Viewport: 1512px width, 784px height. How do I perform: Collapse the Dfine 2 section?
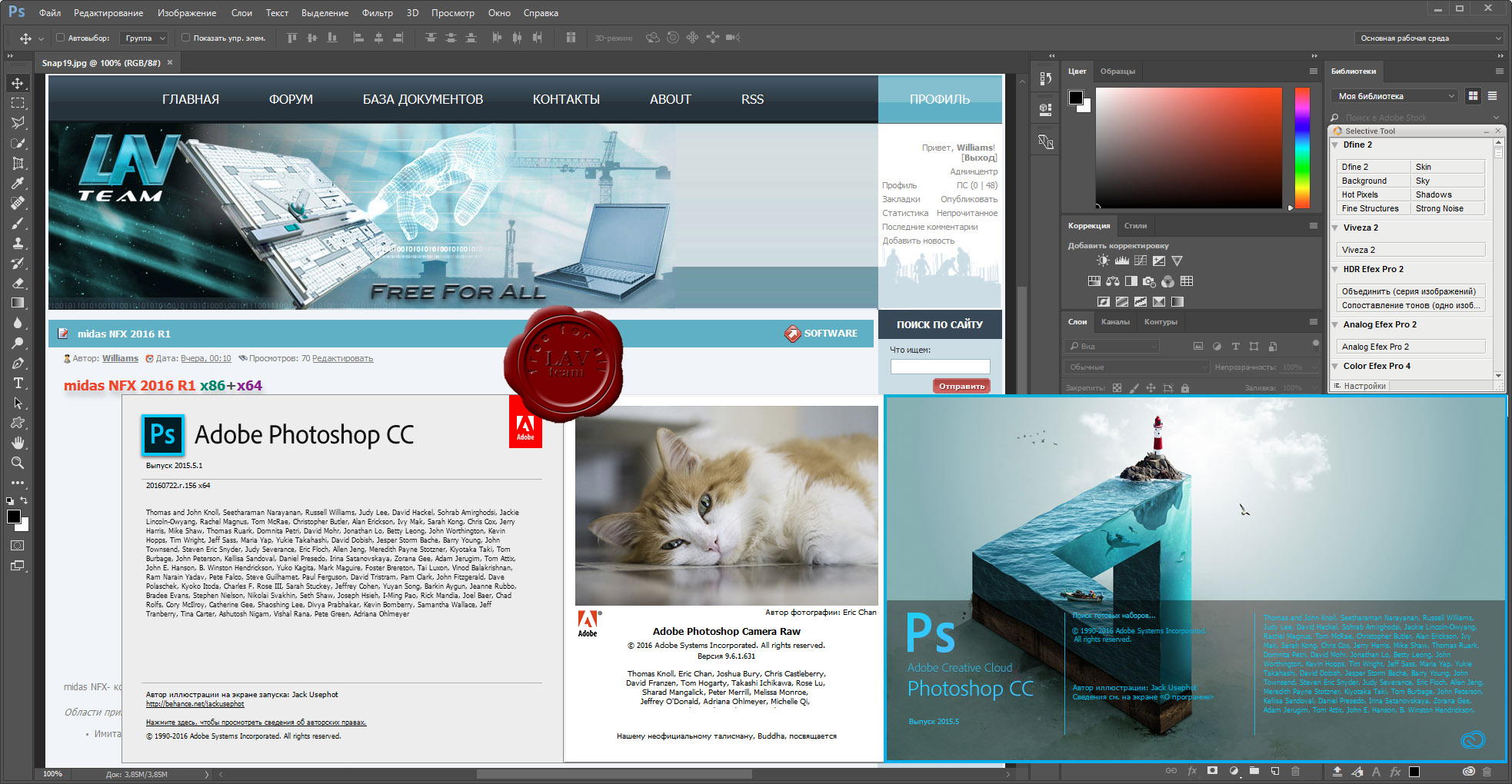[1336, 145]
